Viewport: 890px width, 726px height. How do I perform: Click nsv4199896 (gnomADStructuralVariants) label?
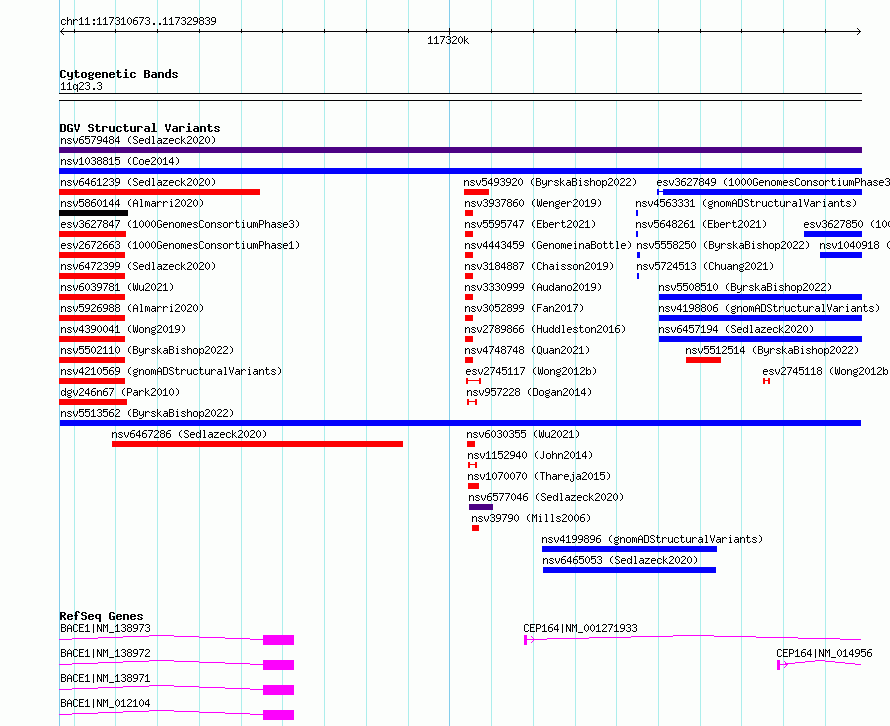pyautogui.click(x=652, y=539)
